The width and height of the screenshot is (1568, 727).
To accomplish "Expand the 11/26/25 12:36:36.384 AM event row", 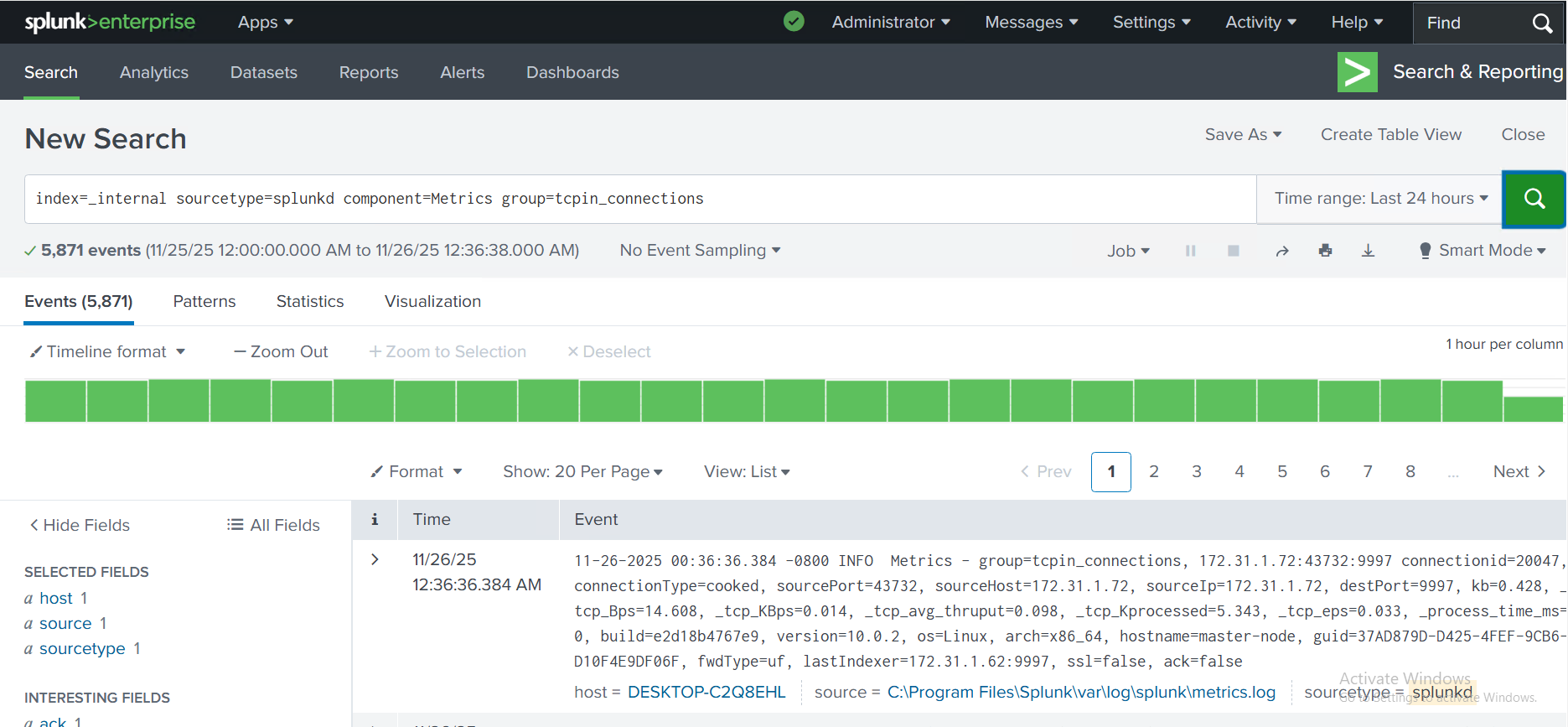I will [x=375, y=559].
